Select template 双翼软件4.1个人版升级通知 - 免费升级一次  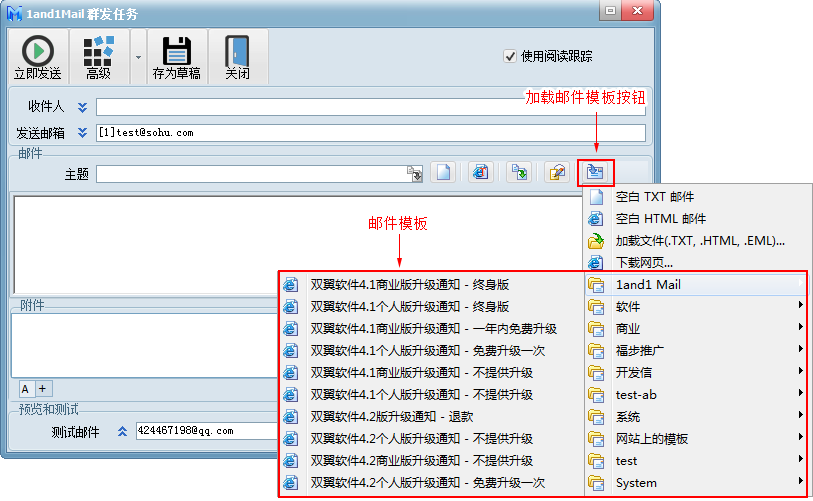click(432, 351)
